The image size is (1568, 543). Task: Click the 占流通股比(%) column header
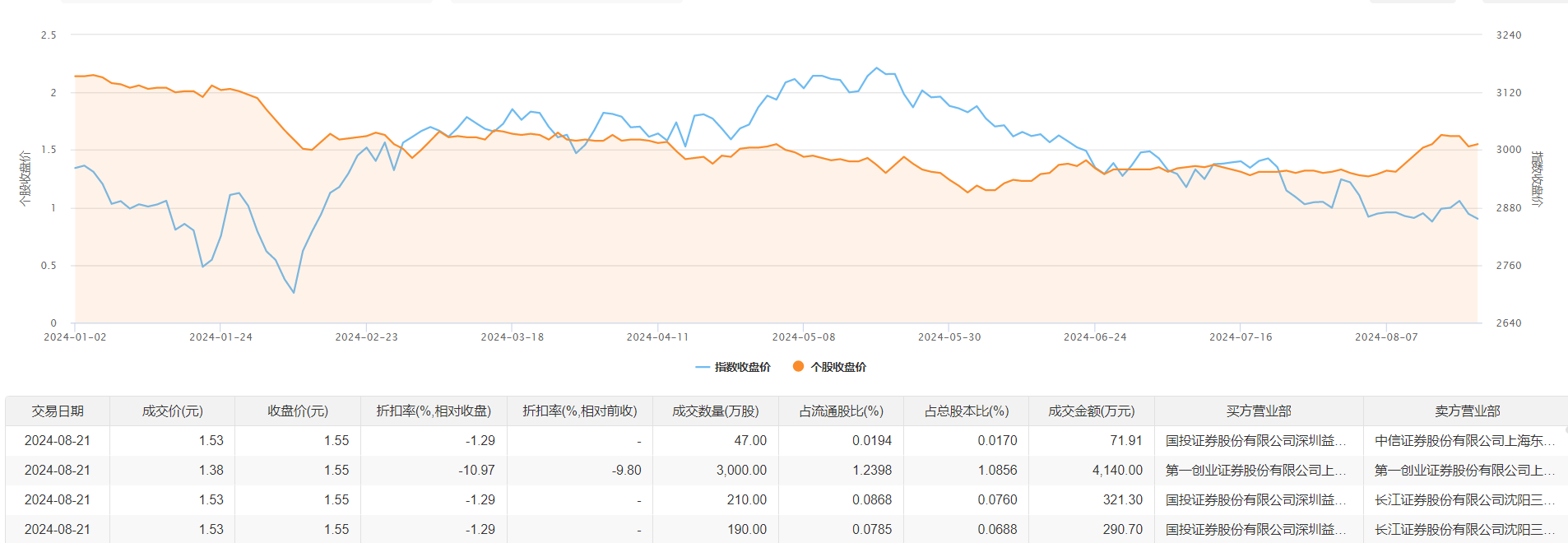[x=841, y=411]
